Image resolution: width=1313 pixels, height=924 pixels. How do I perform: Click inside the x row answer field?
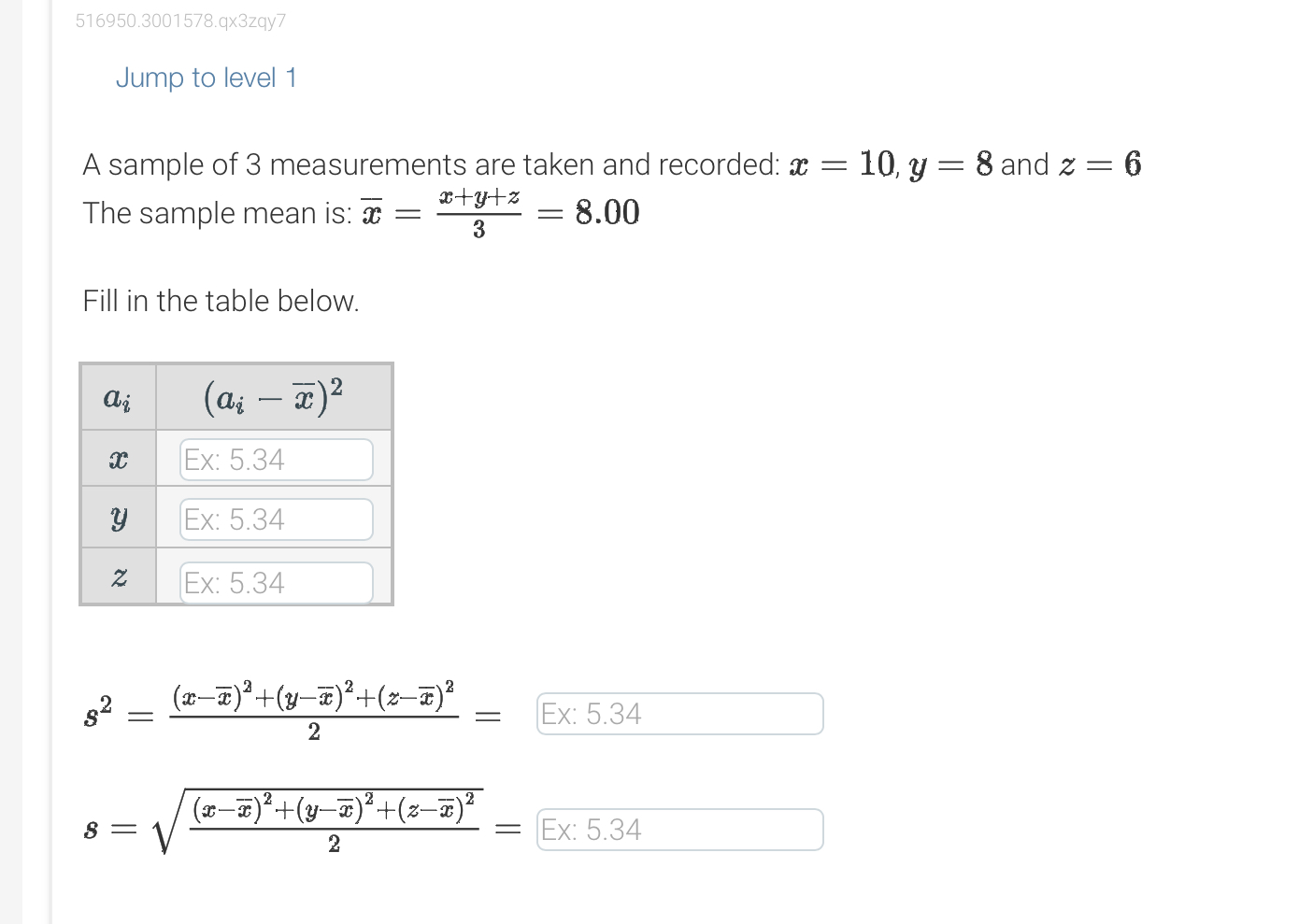(x=275, y=459)
